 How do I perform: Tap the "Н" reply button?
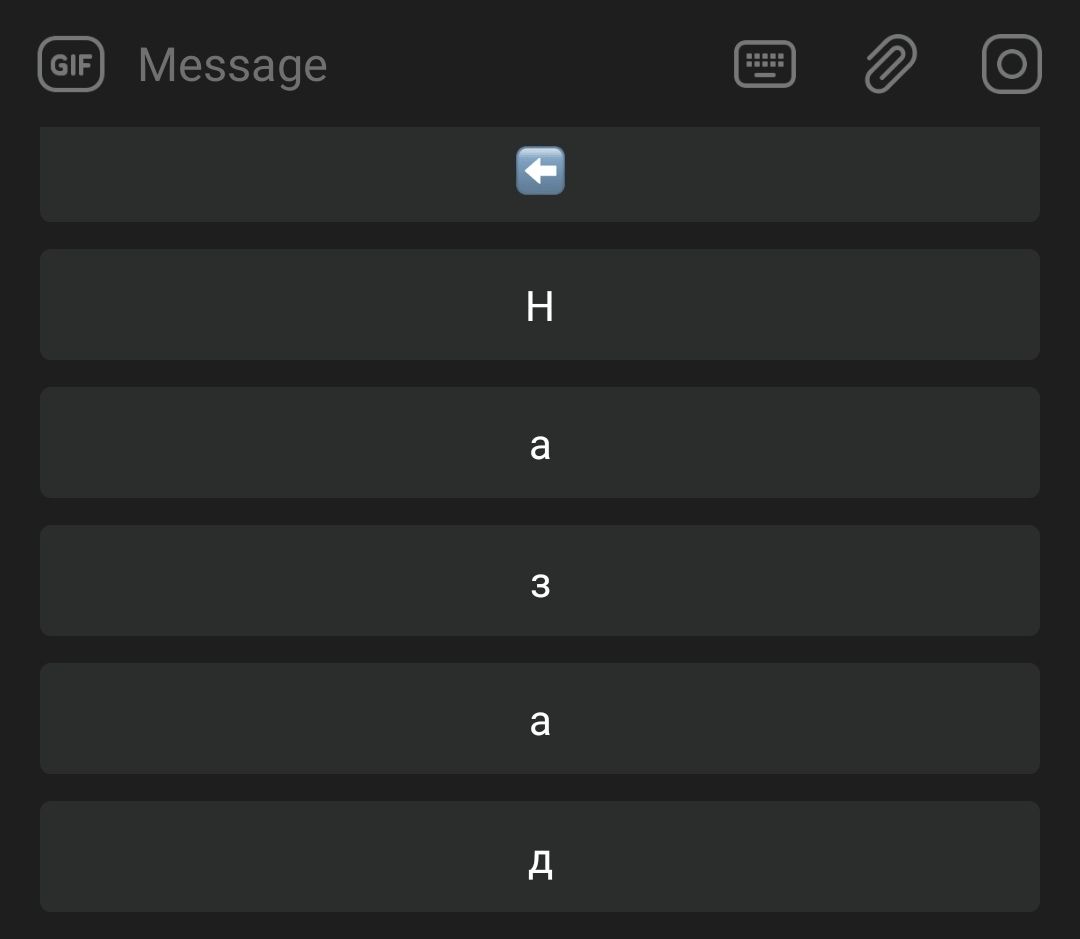tap(540, 305)
